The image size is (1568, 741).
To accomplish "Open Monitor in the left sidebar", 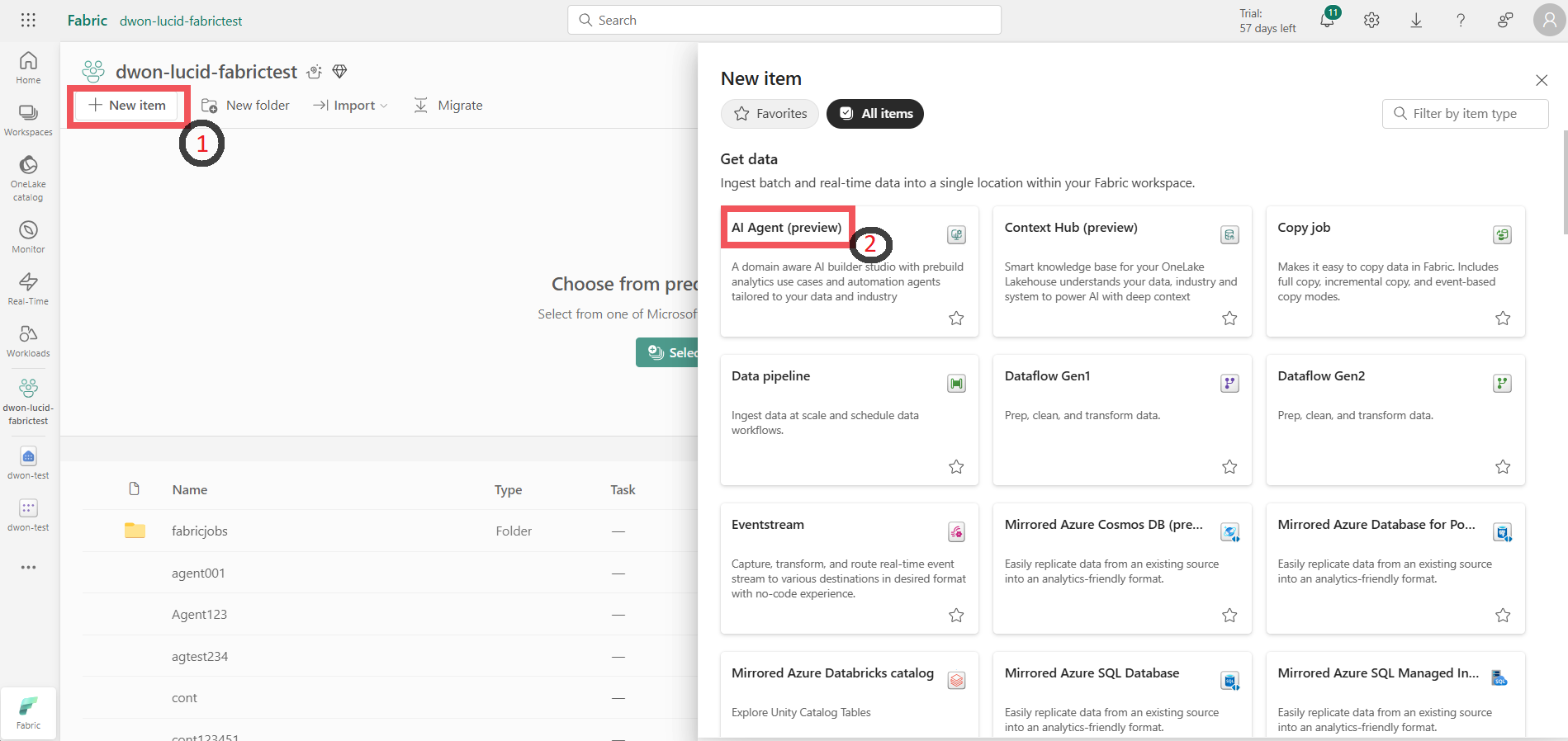I will point(28,237).
